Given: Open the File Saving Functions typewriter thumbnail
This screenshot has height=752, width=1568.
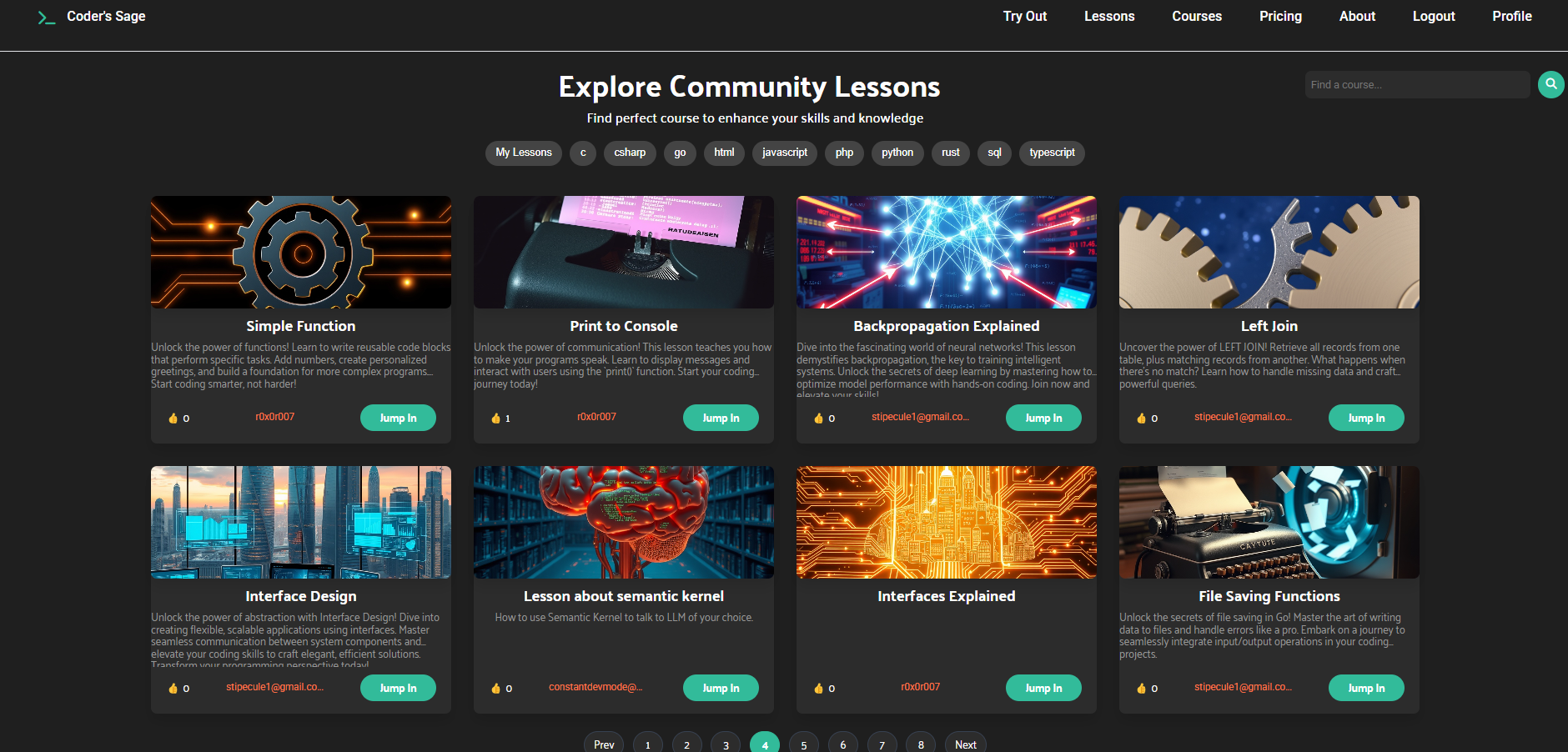Looking at the screenshot, I should point(1269,522).
